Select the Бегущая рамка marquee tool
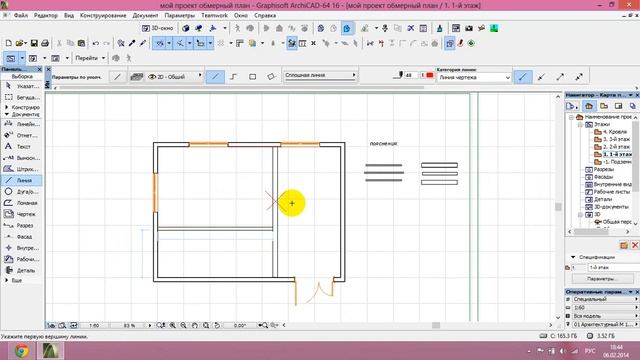640x360 pixels. (22, 97)
